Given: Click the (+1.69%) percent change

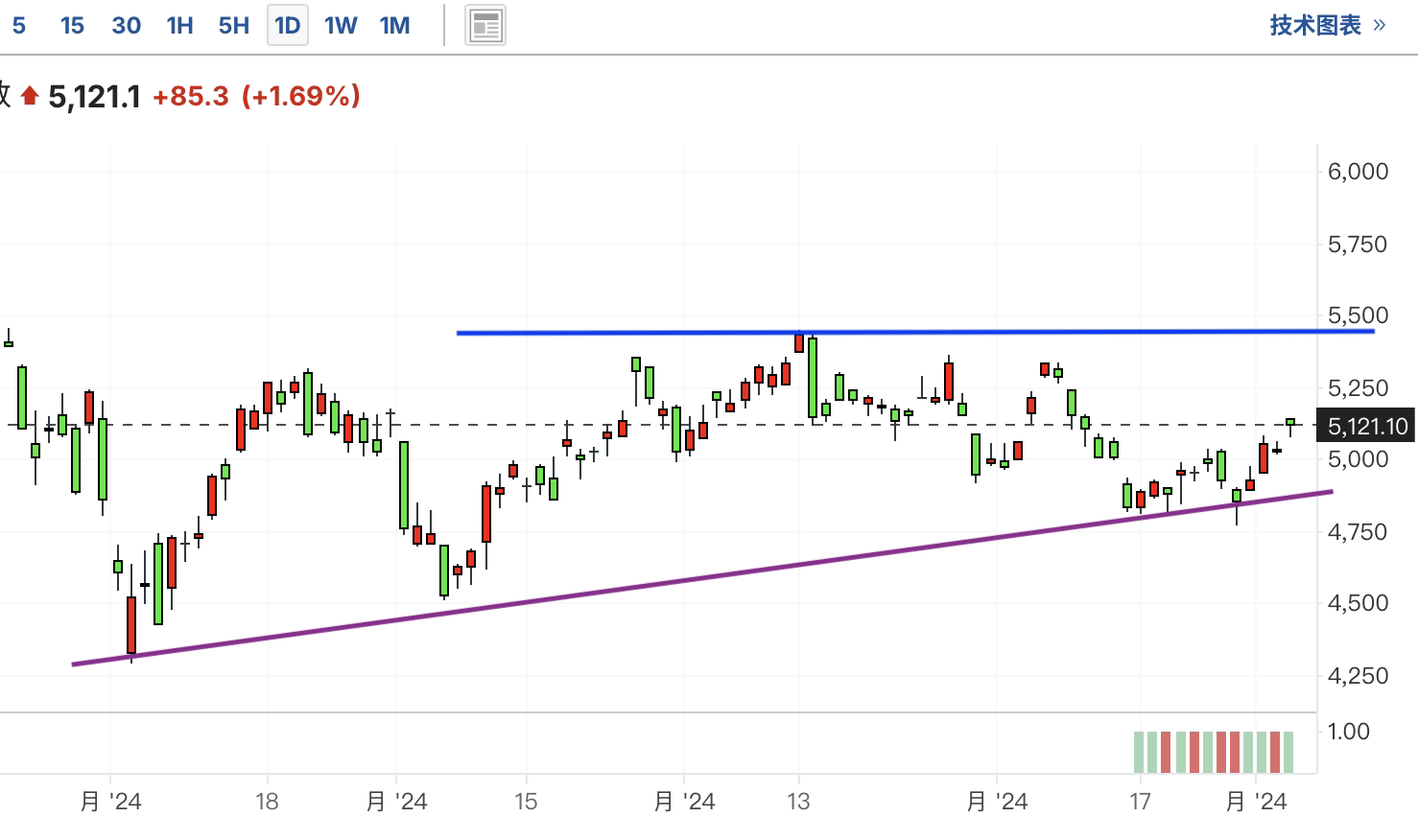Looking at the screenshot, I should (x=301, y=96).
